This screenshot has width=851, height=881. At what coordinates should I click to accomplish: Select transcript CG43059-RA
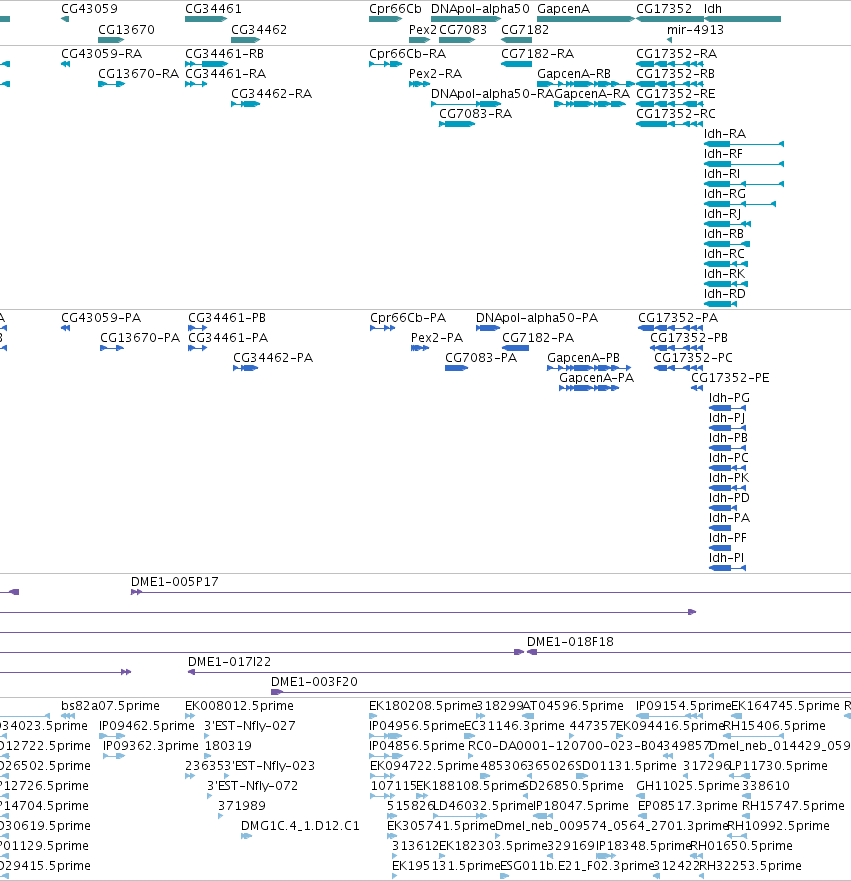tap(101, 54)
